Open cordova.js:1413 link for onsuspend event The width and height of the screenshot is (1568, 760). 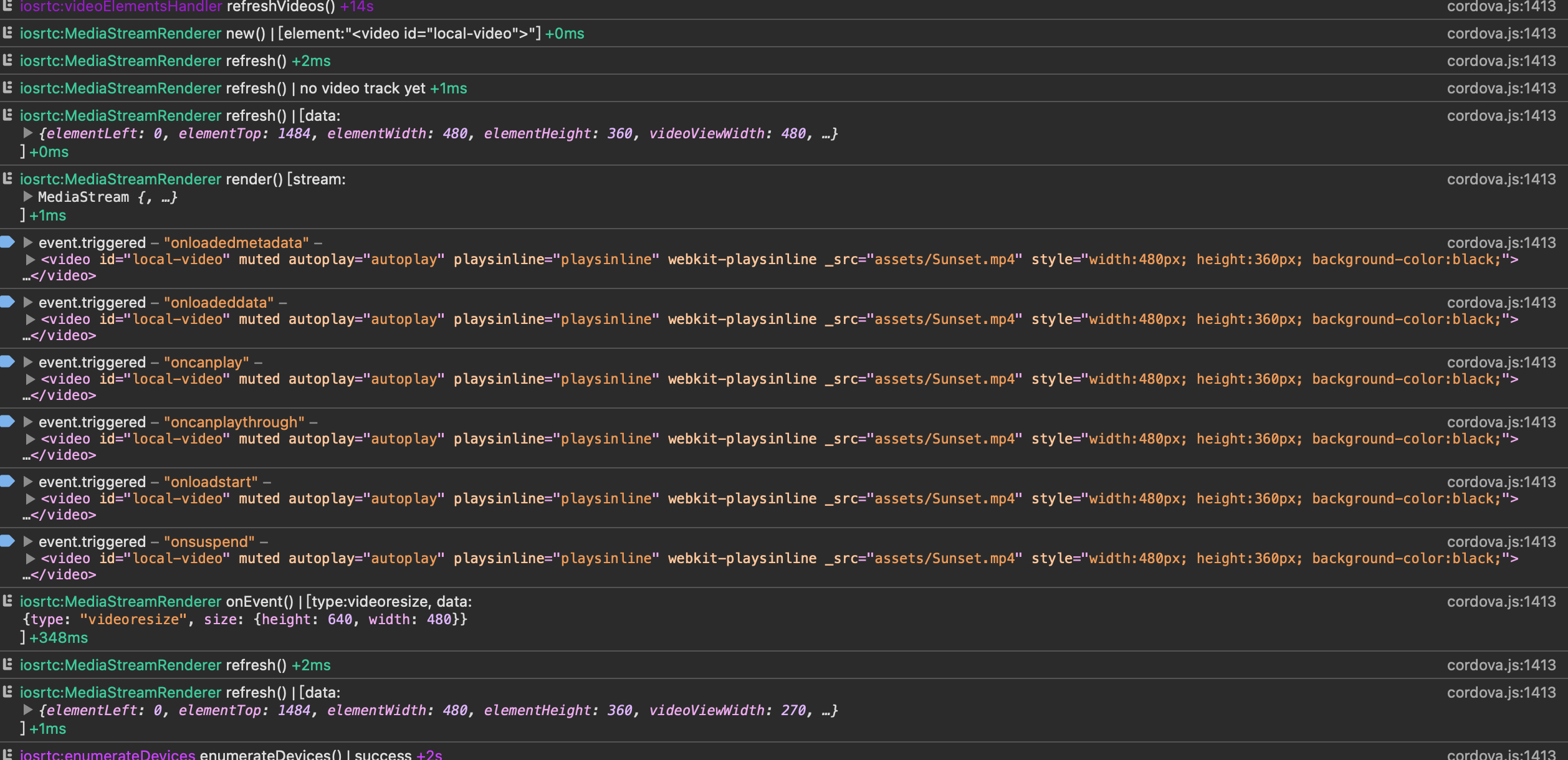(1501, 541)
